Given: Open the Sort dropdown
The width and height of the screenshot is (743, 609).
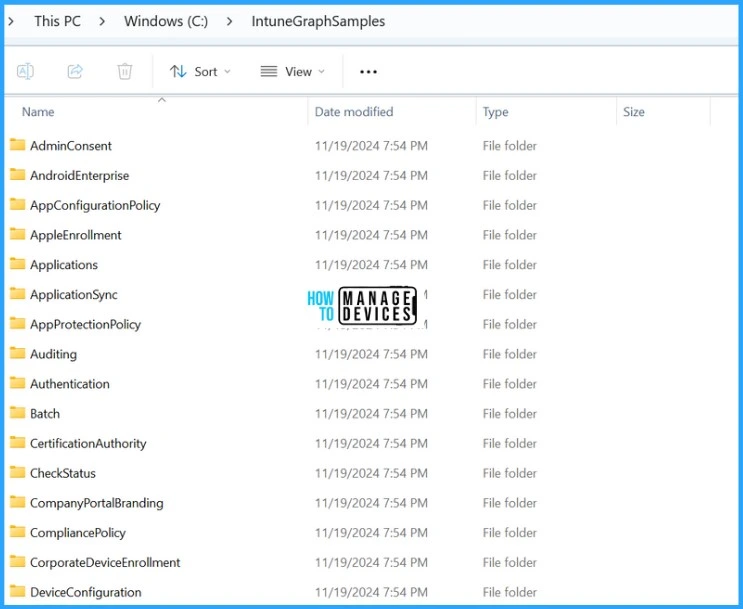Looking at the screenshot, I should [x=200, y=72].
